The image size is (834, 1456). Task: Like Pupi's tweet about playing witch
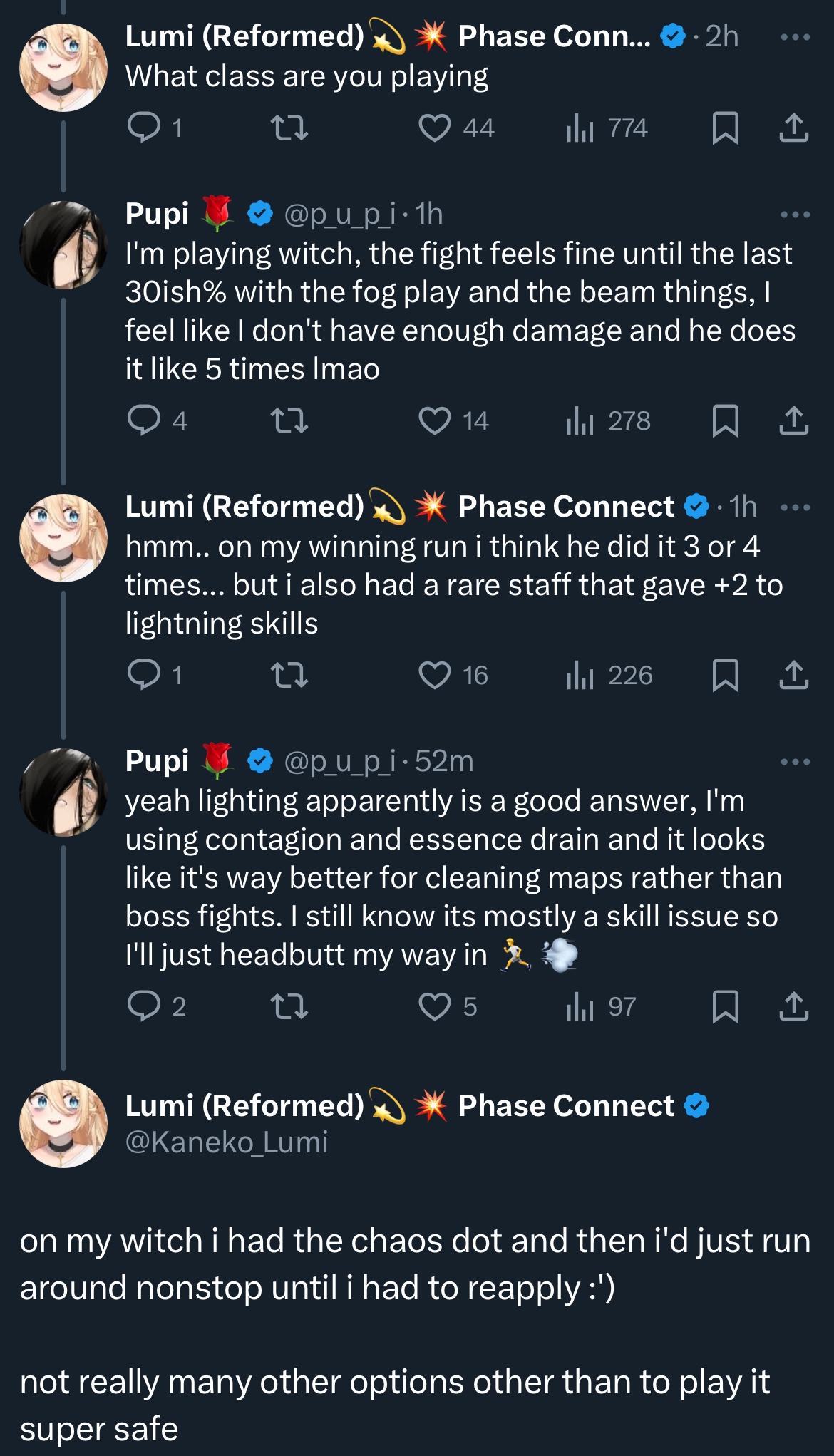[x=434, y=421]
